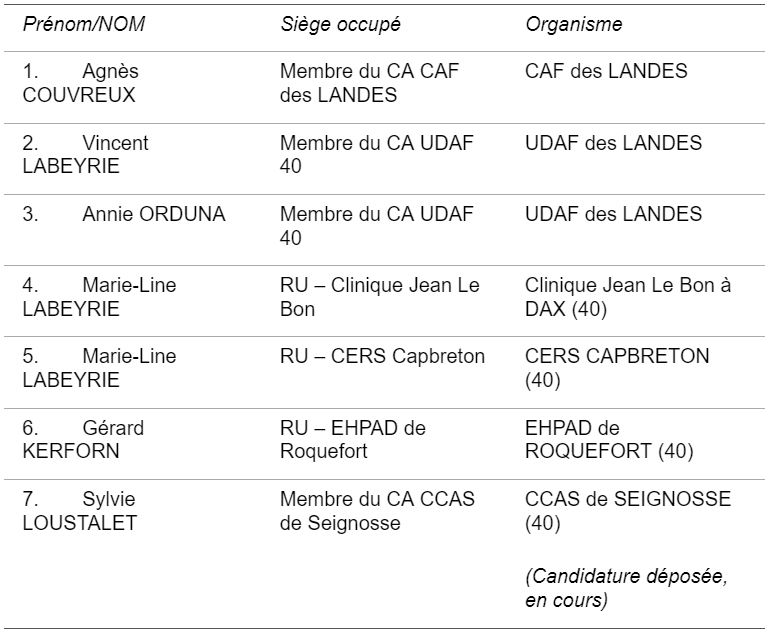Click the 'Prénom/NOM' column header
Screen dimensions: 770x634
click(84, 25)
